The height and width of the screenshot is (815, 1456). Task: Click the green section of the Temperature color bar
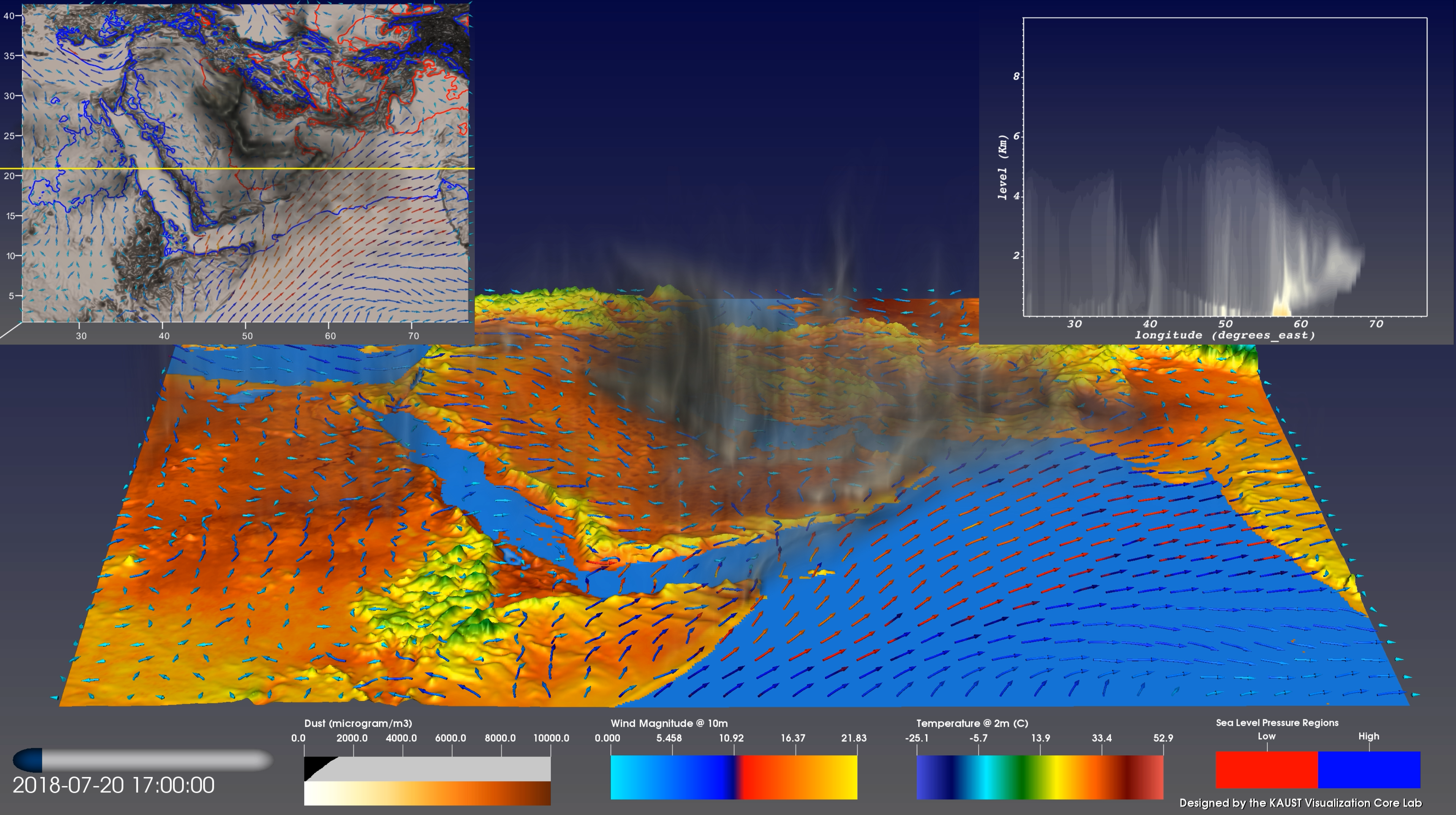tap(1024, 777)
